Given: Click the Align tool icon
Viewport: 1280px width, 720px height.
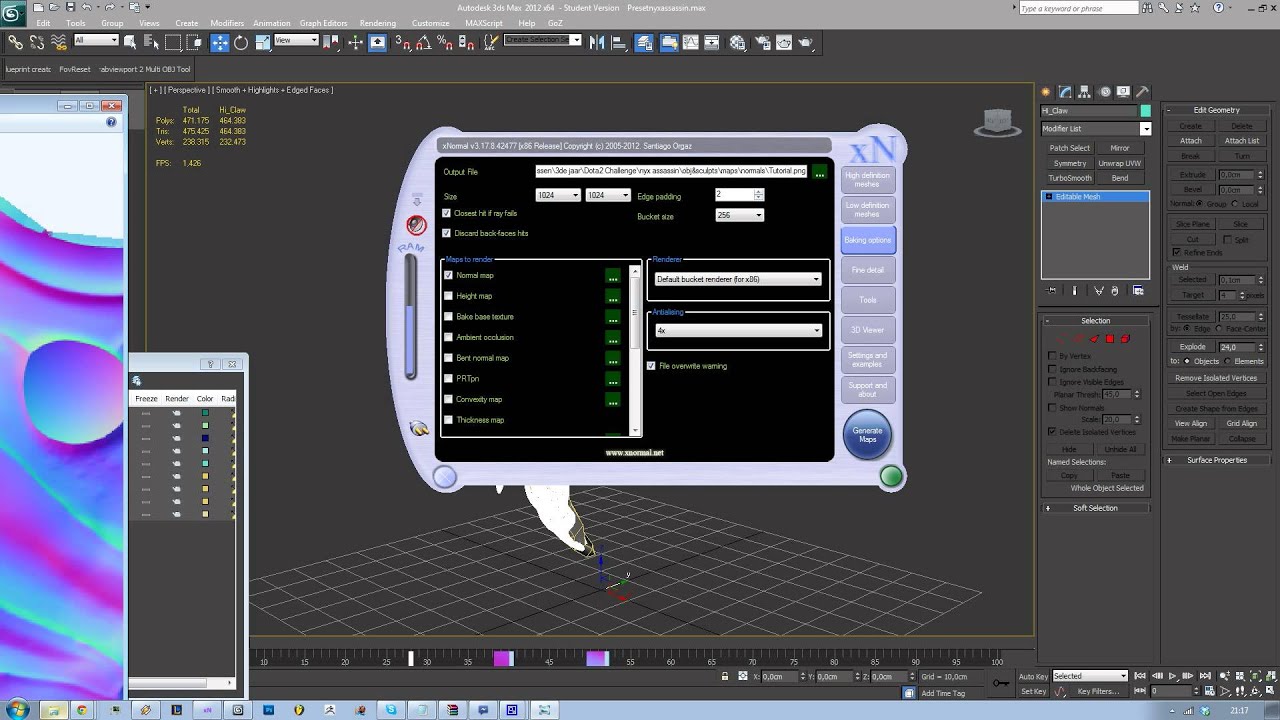Looking at the screenshot, I should coord(618,42).
